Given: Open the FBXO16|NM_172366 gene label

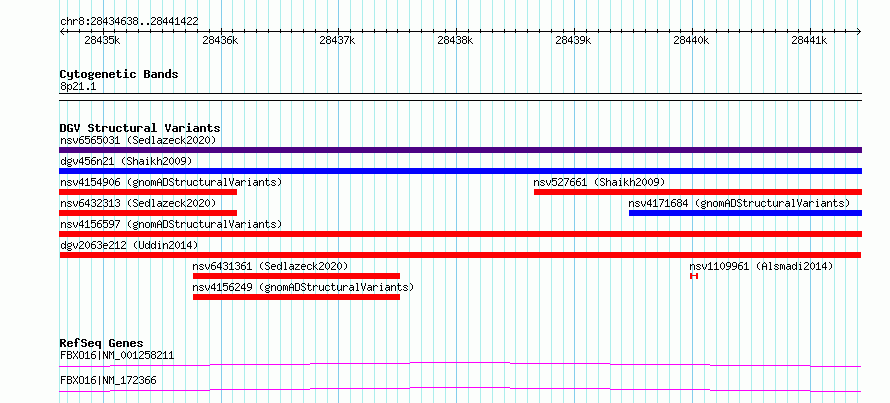Looking at the screenshot, I should 108,381.
